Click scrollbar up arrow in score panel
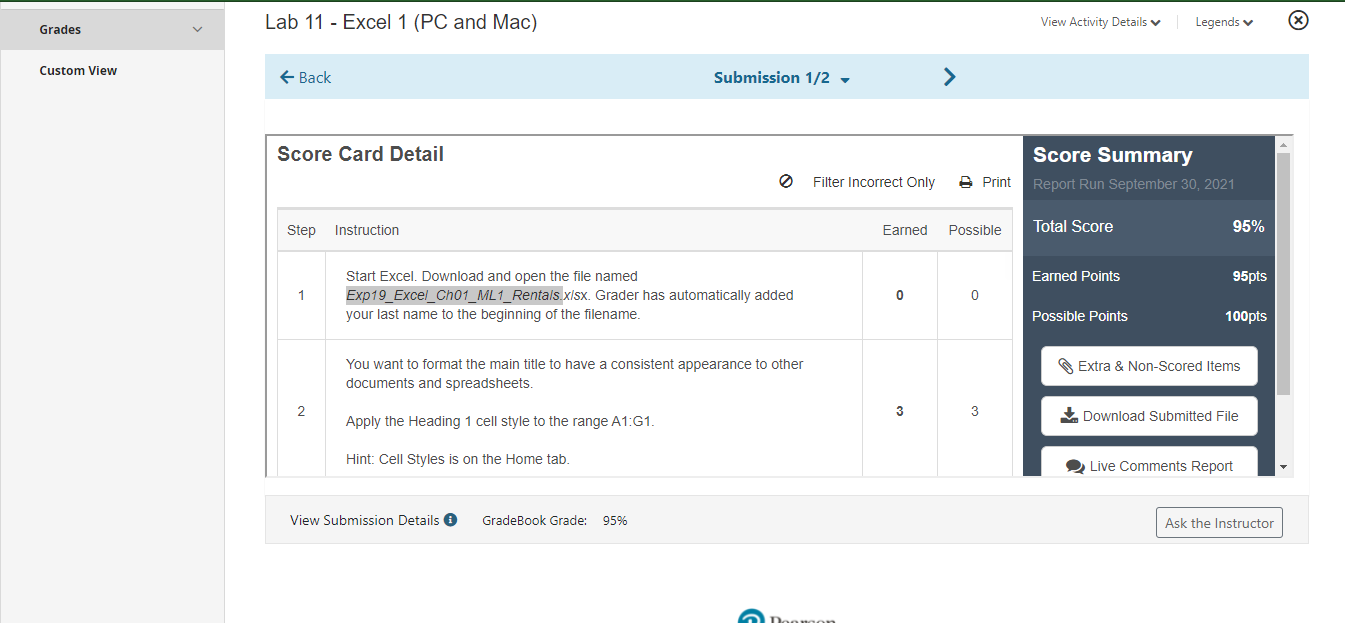1345x623 pixels. [x=1284, y=144]
